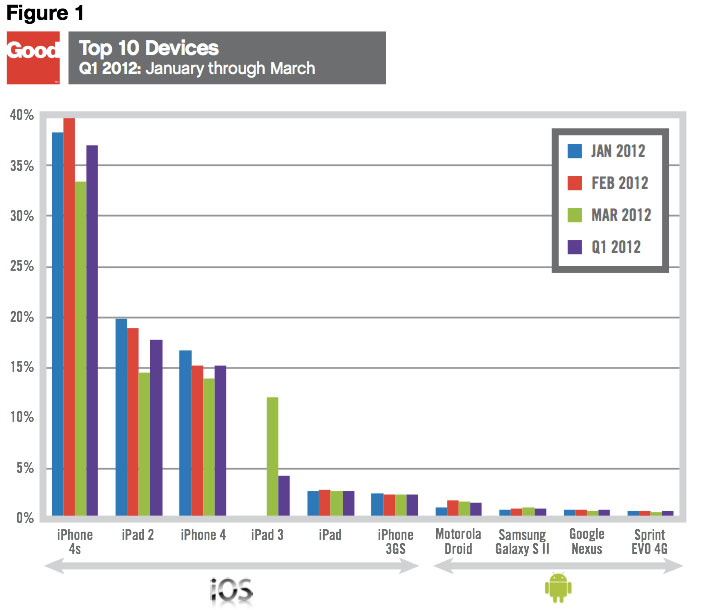
Task: Click the green March bar for iPhone 4
Action: click(x=209, y=447)
